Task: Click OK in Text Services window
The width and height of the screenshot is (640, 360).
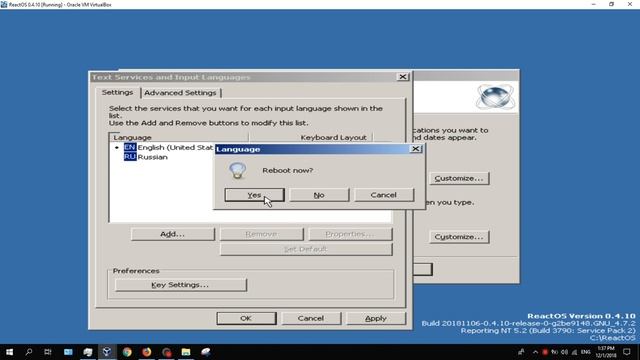Action: point(246,318)
